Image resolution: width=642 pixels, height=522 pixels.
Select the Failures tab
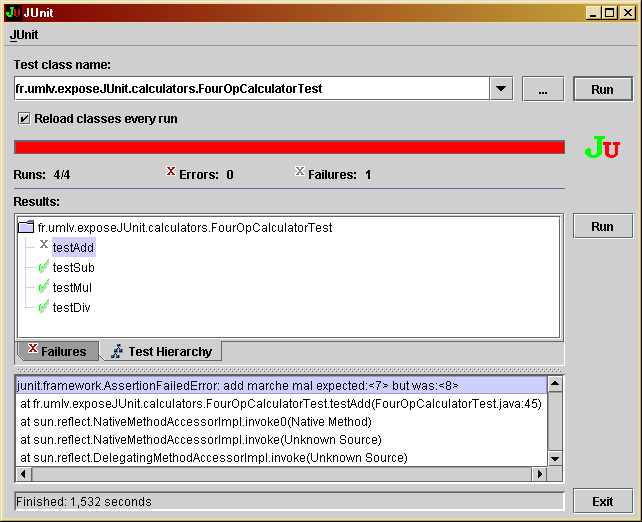58,351
